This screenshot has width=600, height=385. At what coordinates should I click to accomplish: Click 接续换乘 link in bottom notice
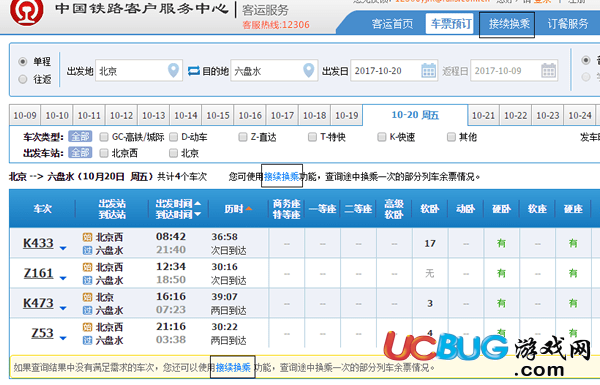233,368
